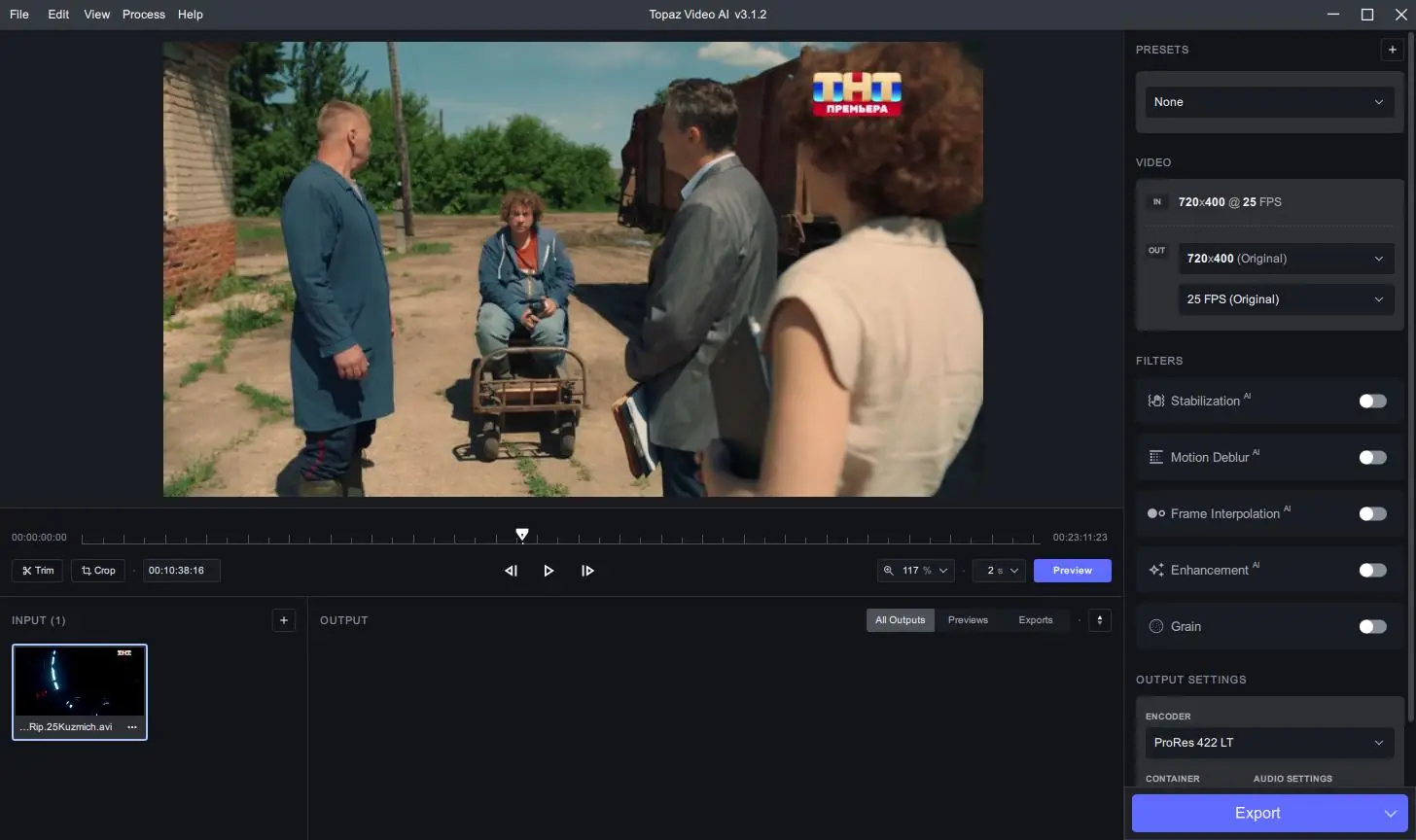Open the Help menu

[x=191, y=15]
